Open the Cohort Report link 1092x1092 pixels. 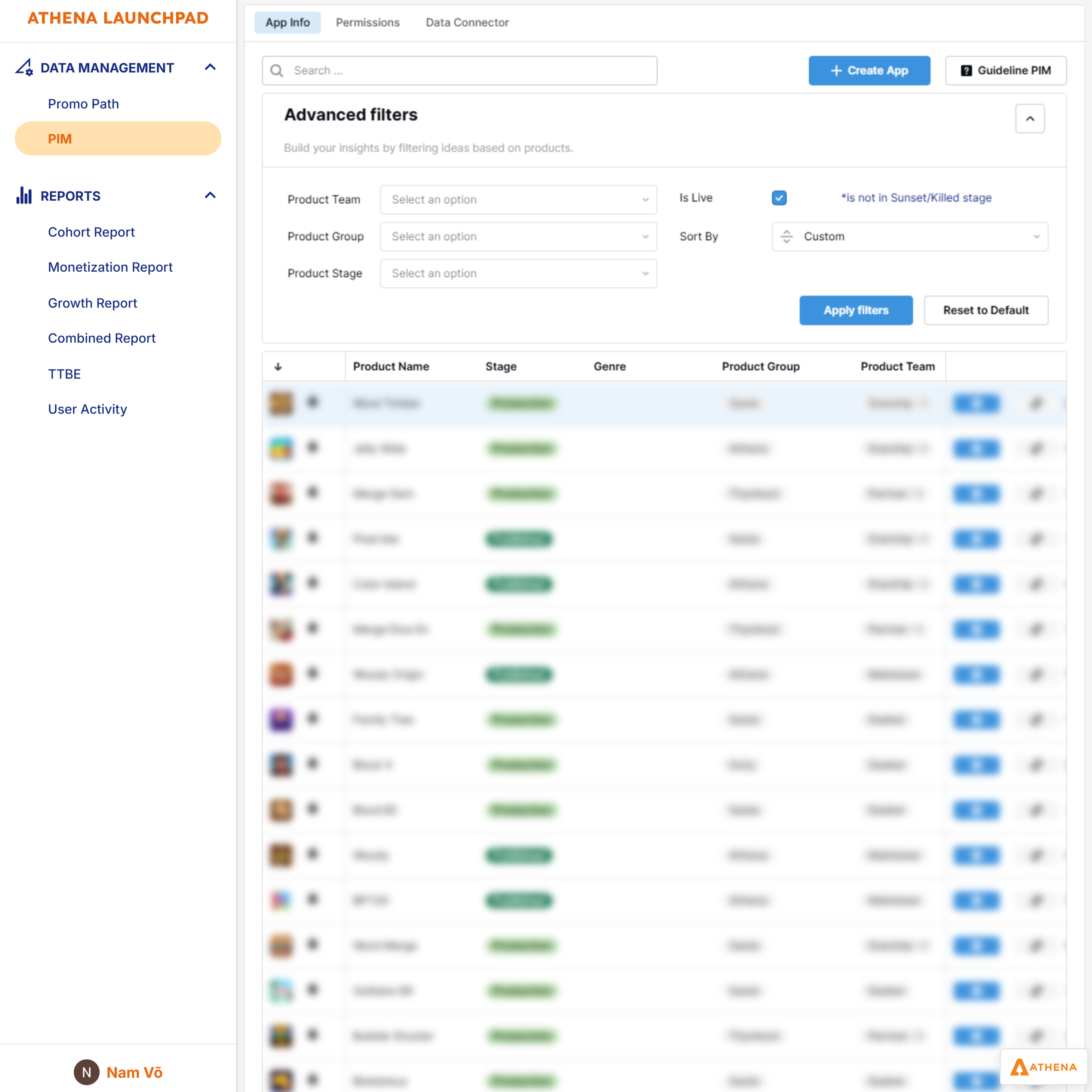(91, 232)
